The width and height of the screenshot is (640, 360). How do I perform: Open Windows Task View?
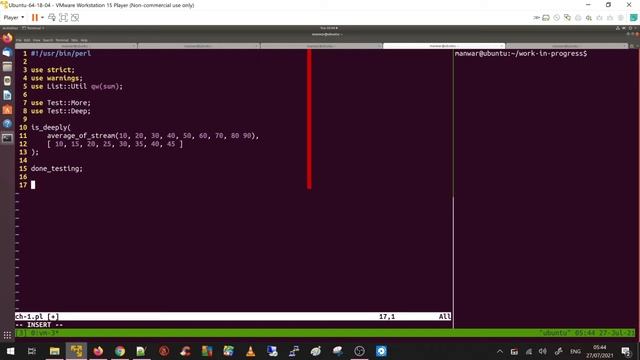pos(32,351)
